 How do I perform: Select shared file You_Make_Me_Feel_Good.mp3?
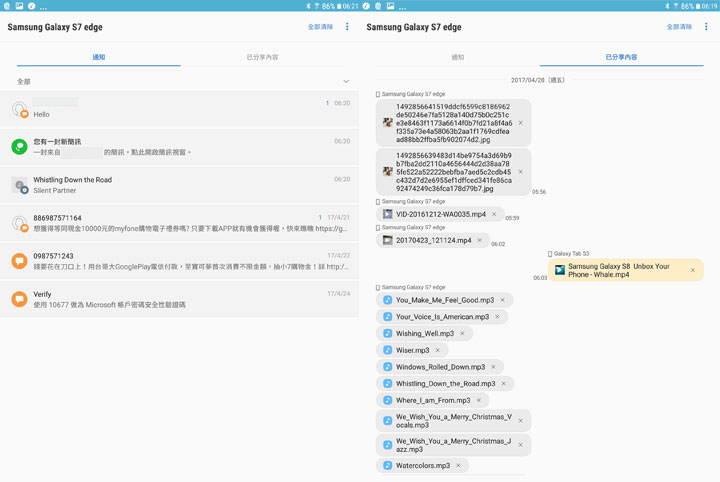(444, 300)
